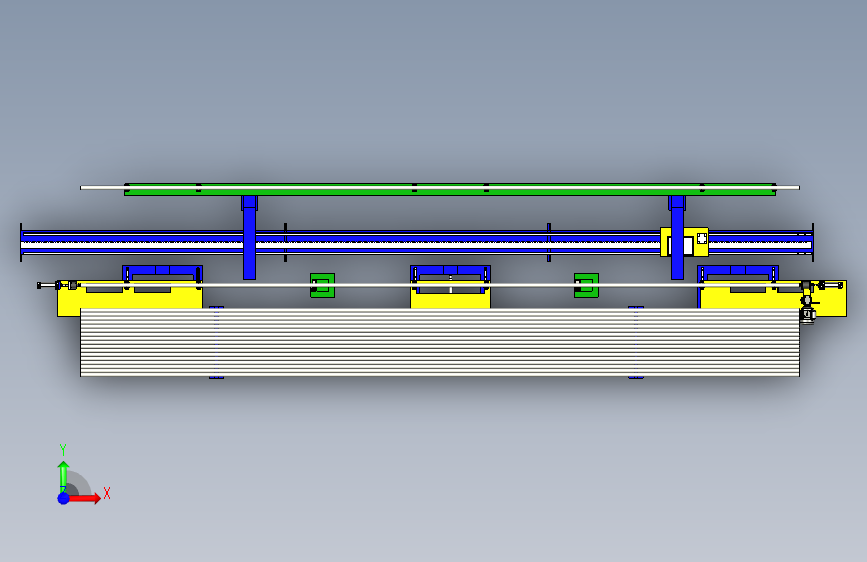Select the stacked white panel bundle
867x562 pixels.
coord(440,342)
